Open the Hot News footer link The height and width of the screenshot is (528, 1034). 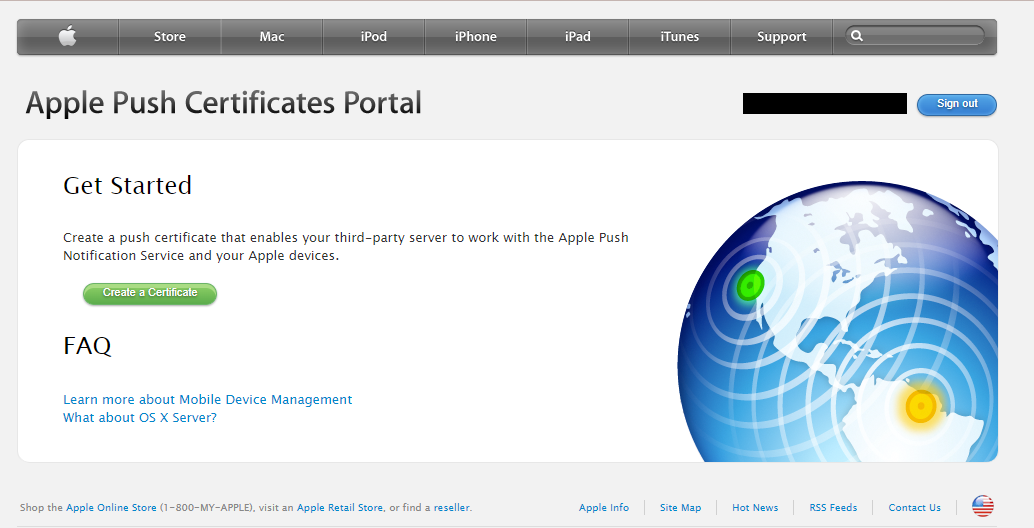click(755, 508)
